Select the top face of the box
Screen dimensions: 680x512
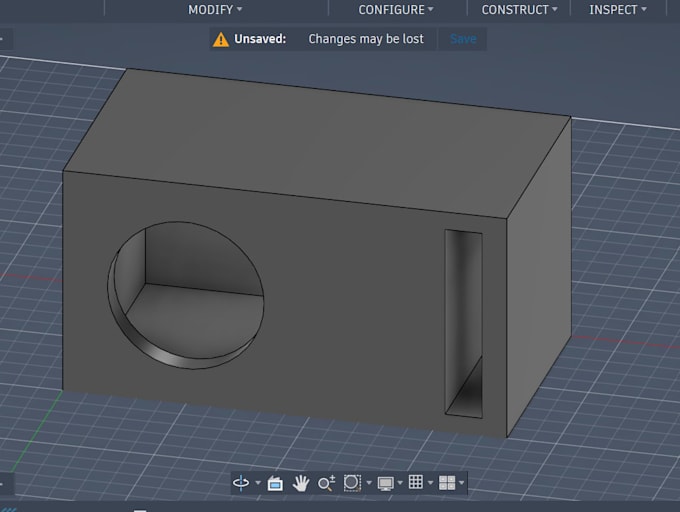(x=317, y=143)
